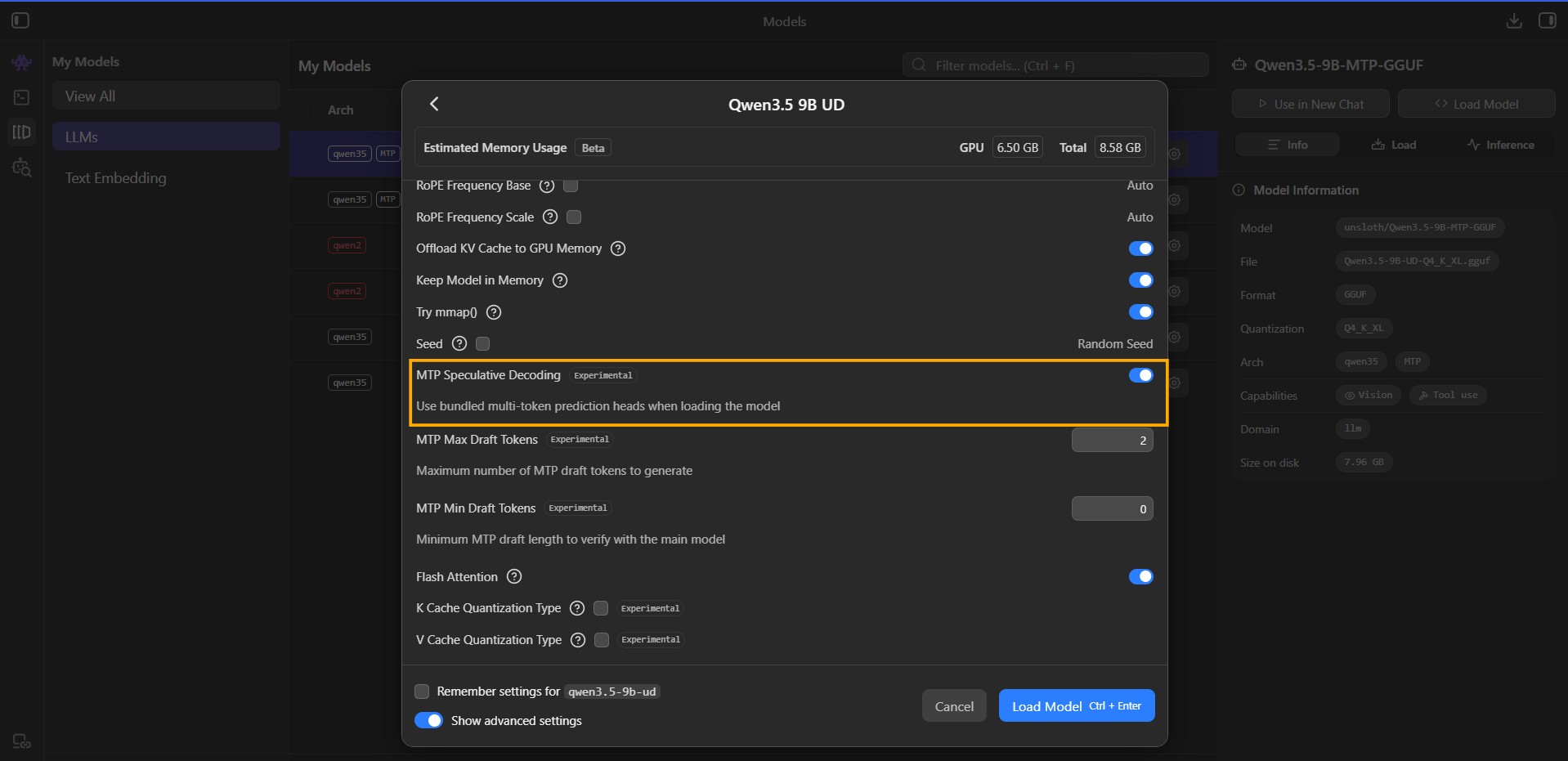The width and height of the screenshot is (1568, 761).
Task: Show help for V Cache Quantization Type
Action: (578, 640)
